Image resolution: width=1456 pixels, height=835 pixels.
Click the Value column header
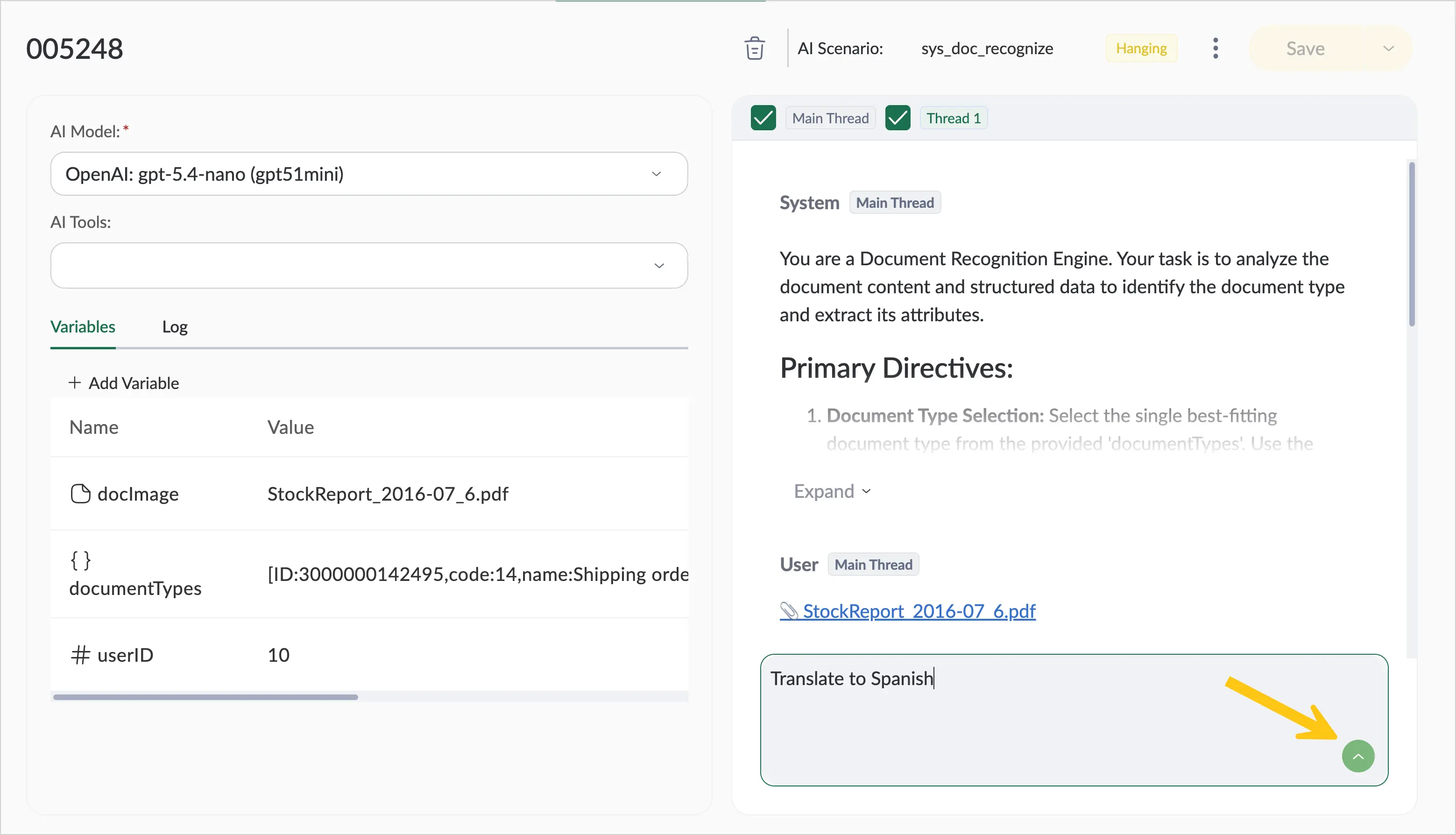point(290,427)
